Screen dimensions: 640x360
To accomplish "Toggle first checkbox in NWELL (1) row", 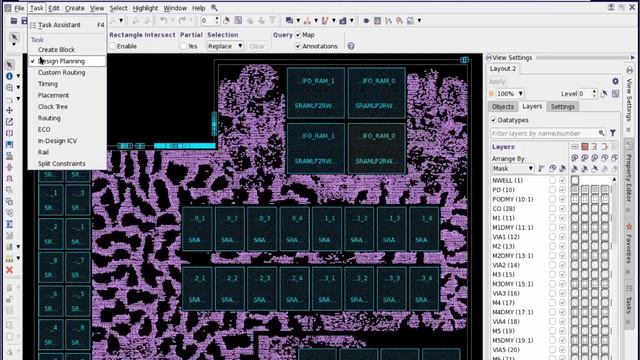I will point(552,180).
